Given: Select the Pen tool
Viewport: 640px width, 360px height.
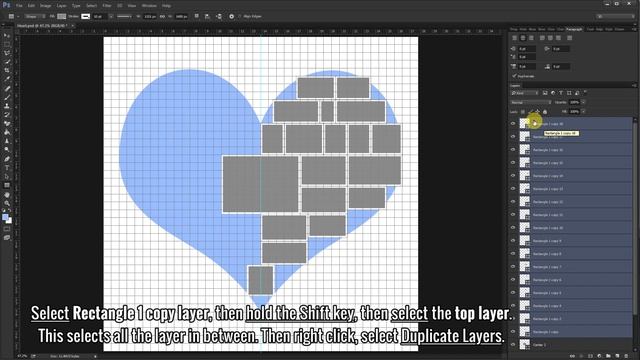Looking at the screenshot, I should [x=7, y=159].
